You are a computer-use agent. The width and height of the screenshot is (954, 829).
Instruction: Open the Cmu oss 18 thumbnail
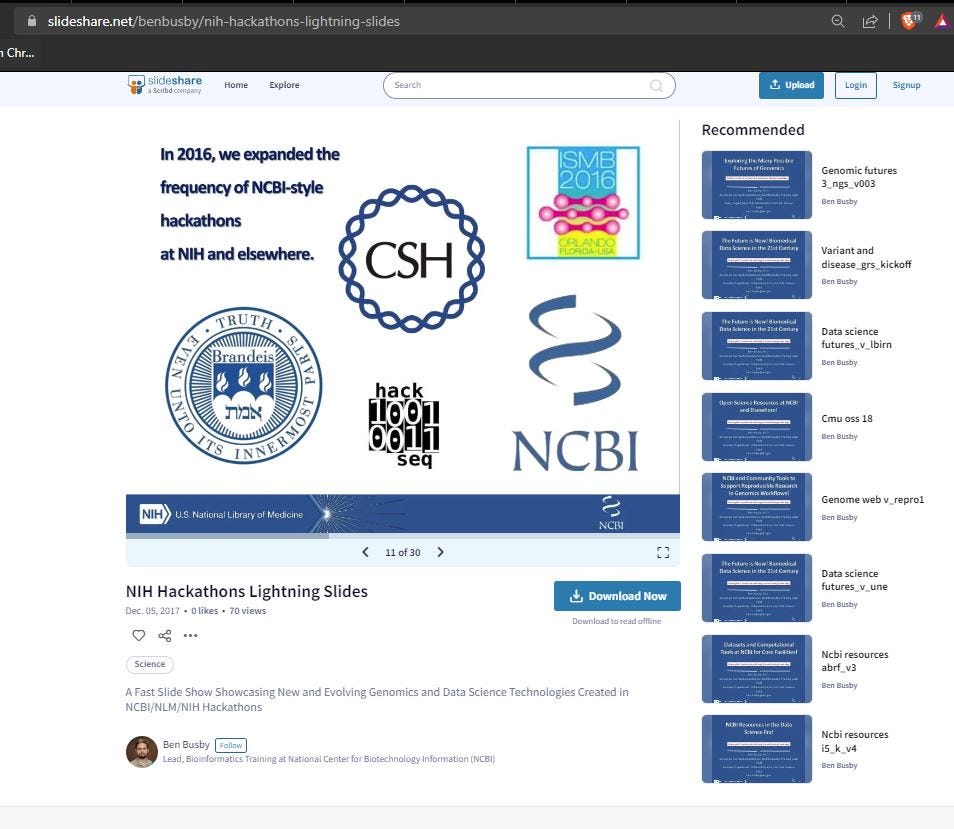pos(757,427)
